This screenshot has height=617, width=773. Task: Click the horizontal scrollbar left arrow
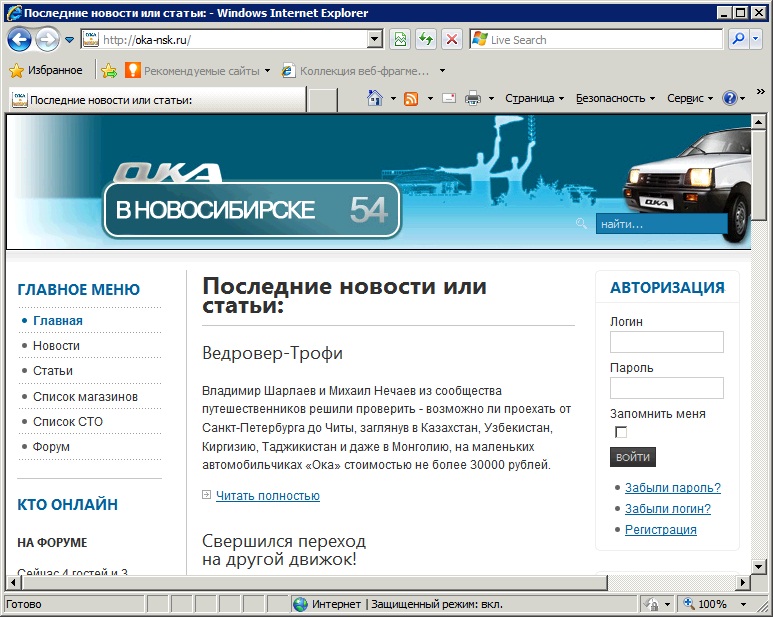[13, 583]
